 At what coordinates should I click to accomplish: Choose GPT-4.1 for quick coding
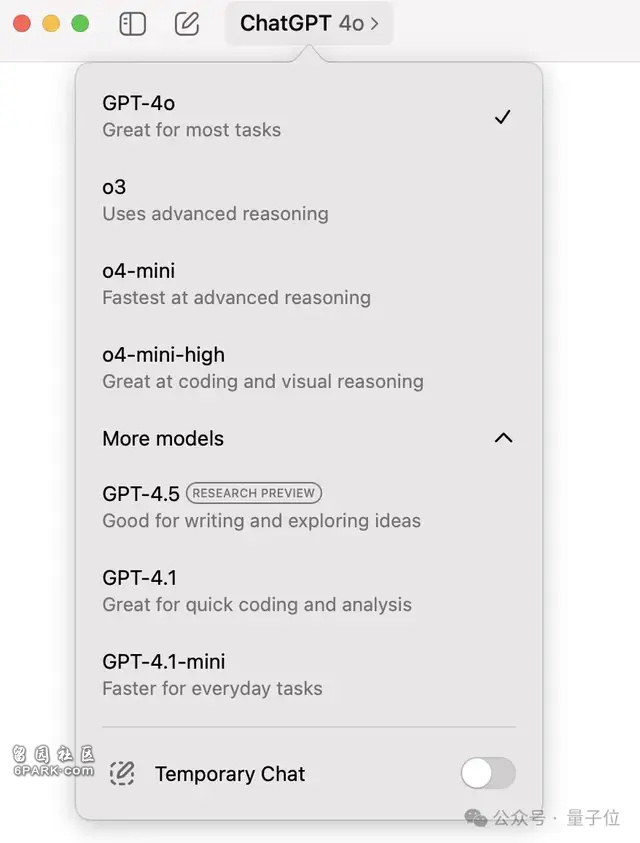coord(309,590)
